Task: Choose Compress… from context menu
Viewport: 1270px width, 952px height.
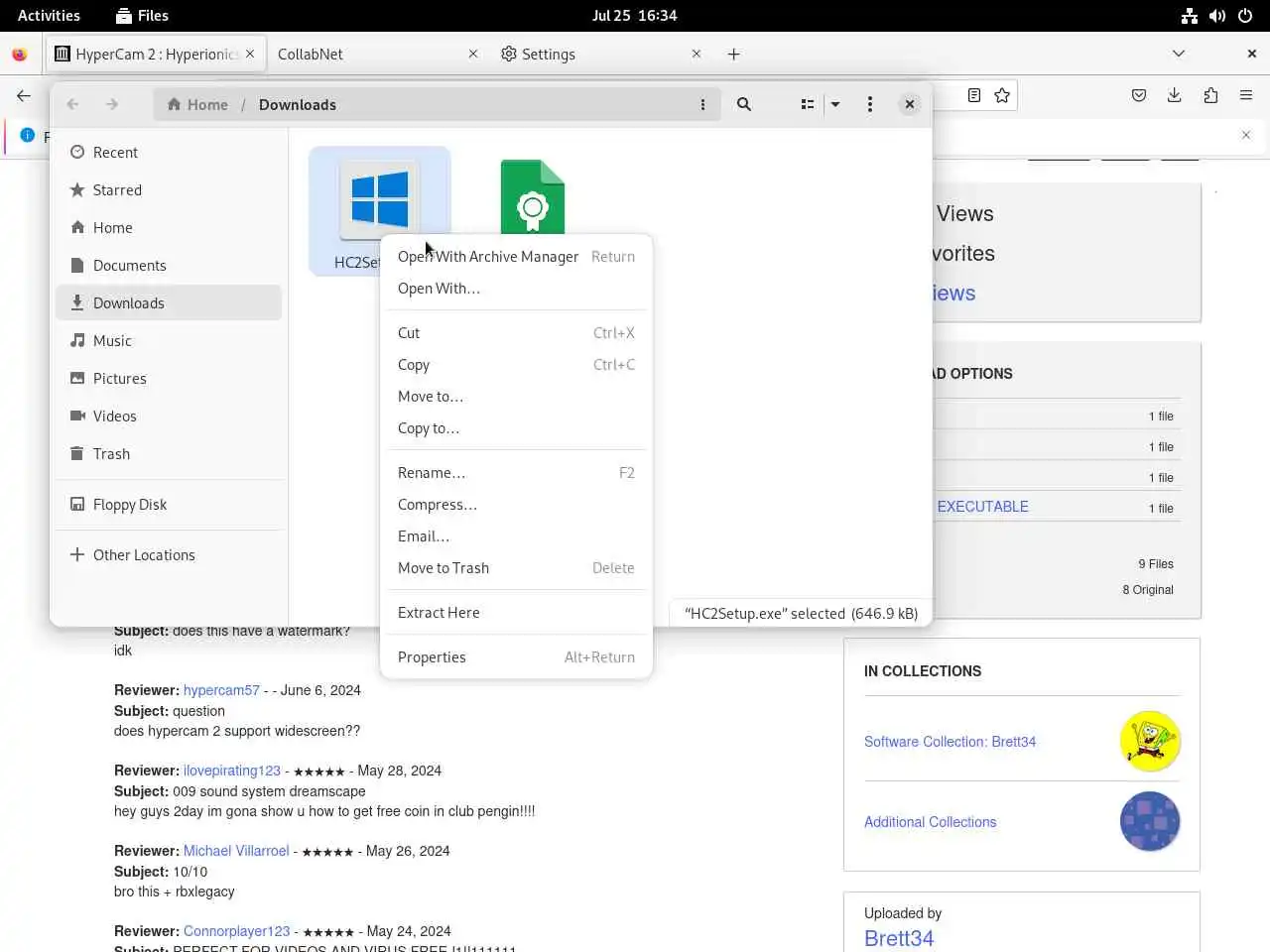Action: coord(516,504)
